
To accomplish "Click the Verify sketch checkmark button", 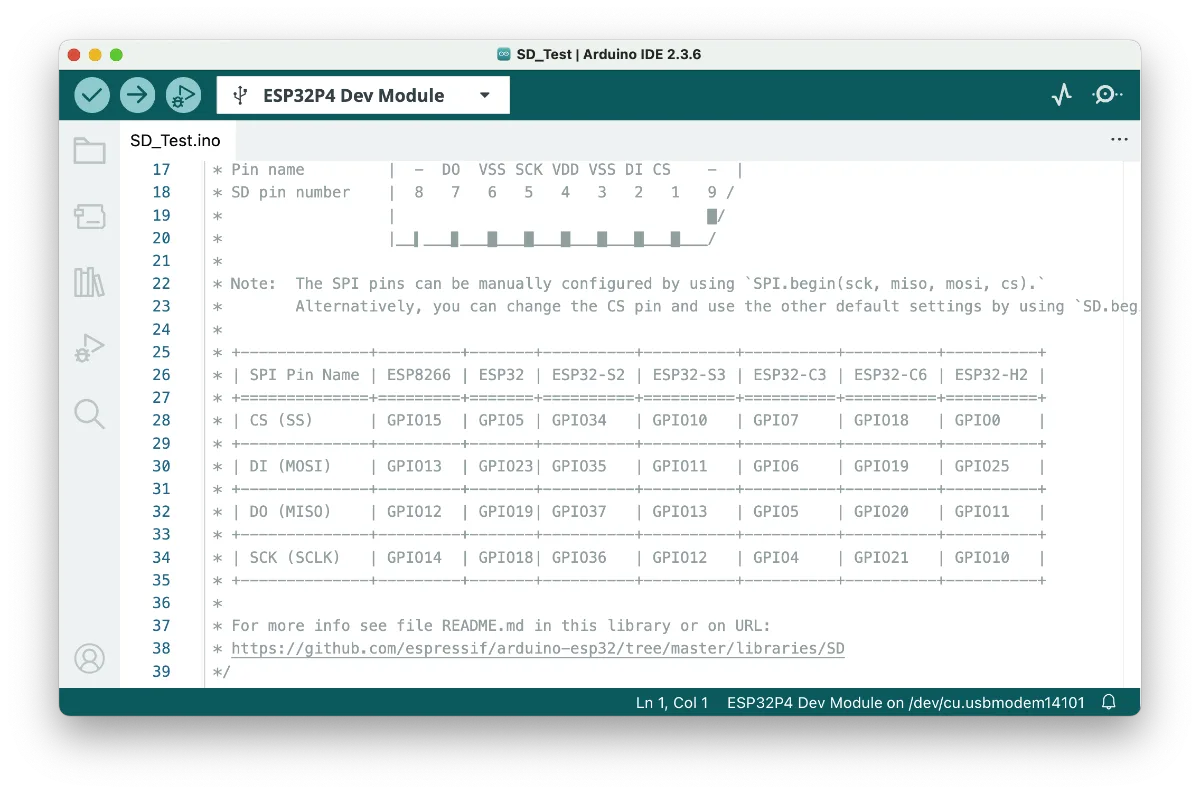I will [92, 95].
